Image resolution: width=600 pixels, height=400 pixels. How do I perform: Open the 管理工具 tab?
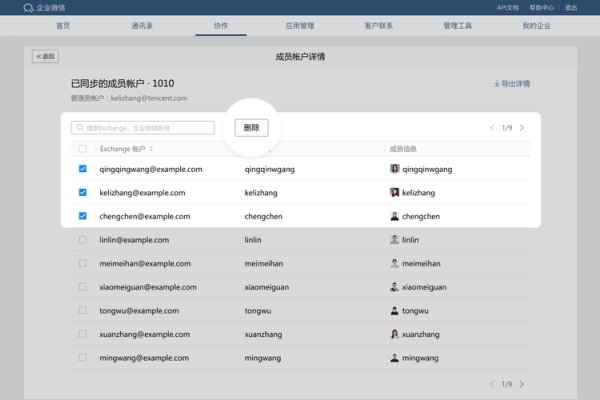tap(457, 24)
